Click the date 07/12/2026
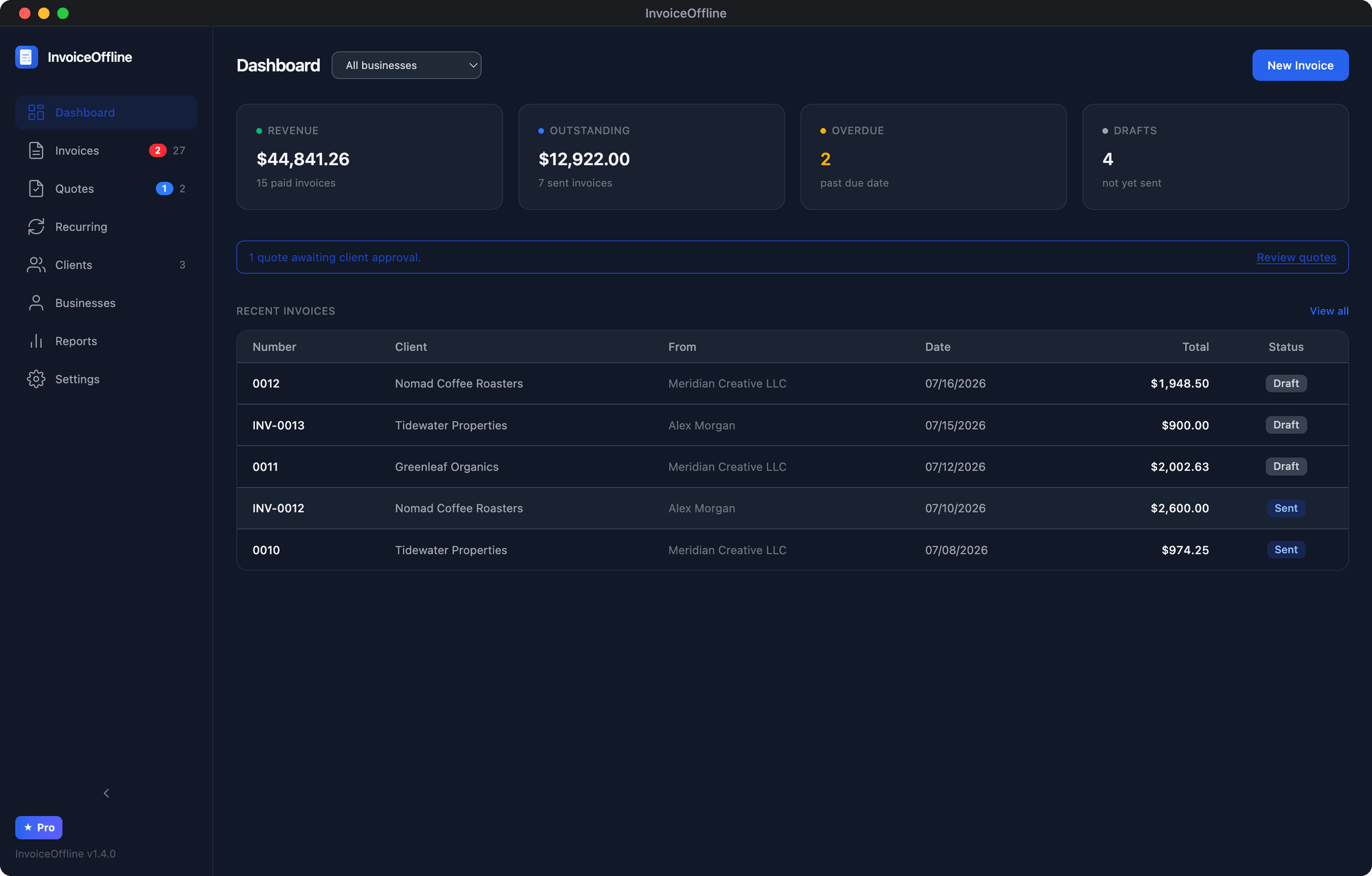The height and width of the screenshot is (876, 1372). coord(955,466)
